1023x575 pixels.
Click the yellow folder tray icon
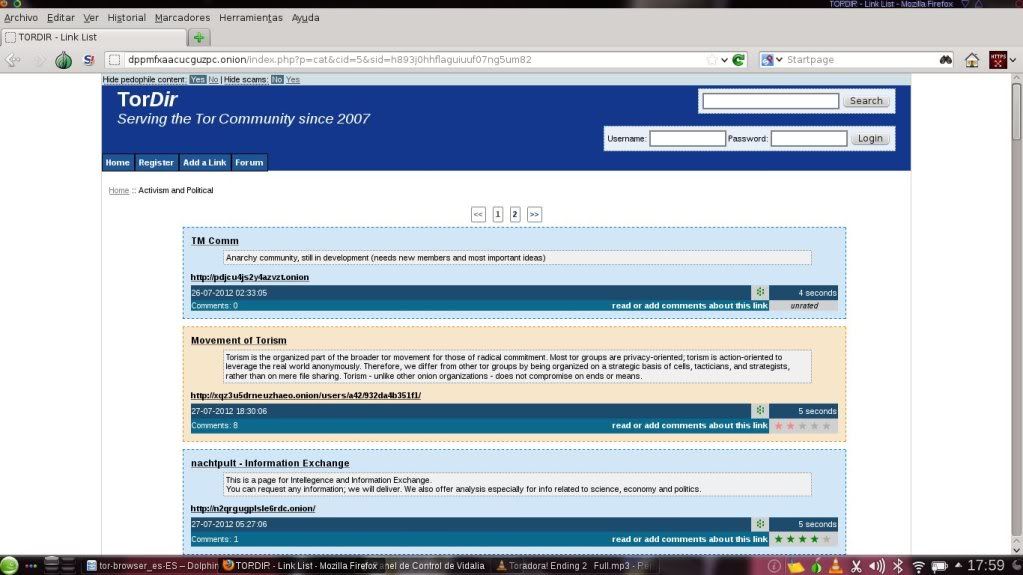tap(795, 567)
